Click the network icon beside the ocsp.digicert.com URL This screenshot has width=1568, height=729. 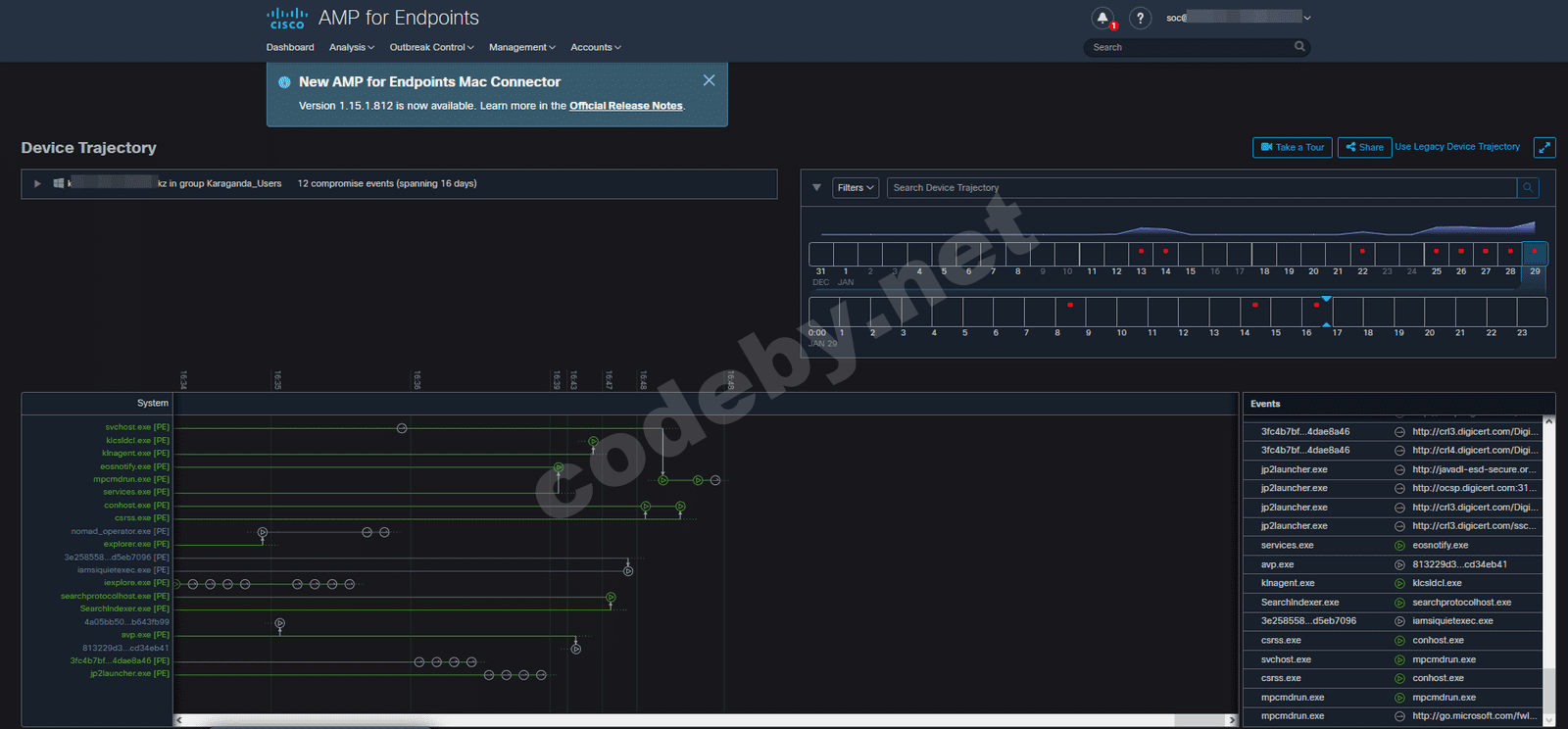[x=1399, y=488]
